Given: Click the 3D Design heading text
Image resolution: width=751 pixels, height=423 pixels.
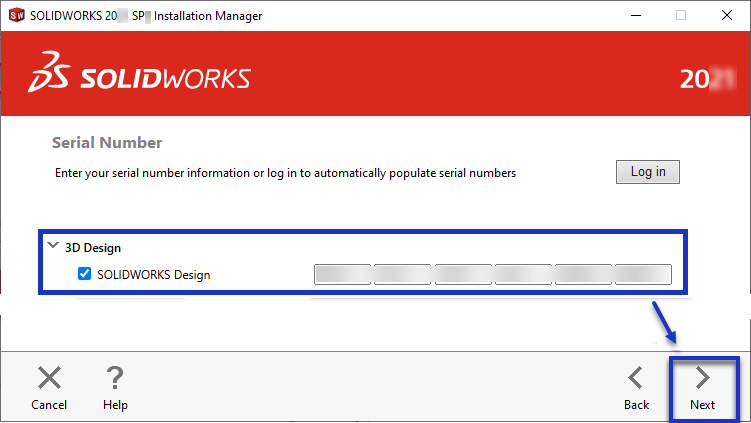Looking at the screenshot, I should (93, 248).
